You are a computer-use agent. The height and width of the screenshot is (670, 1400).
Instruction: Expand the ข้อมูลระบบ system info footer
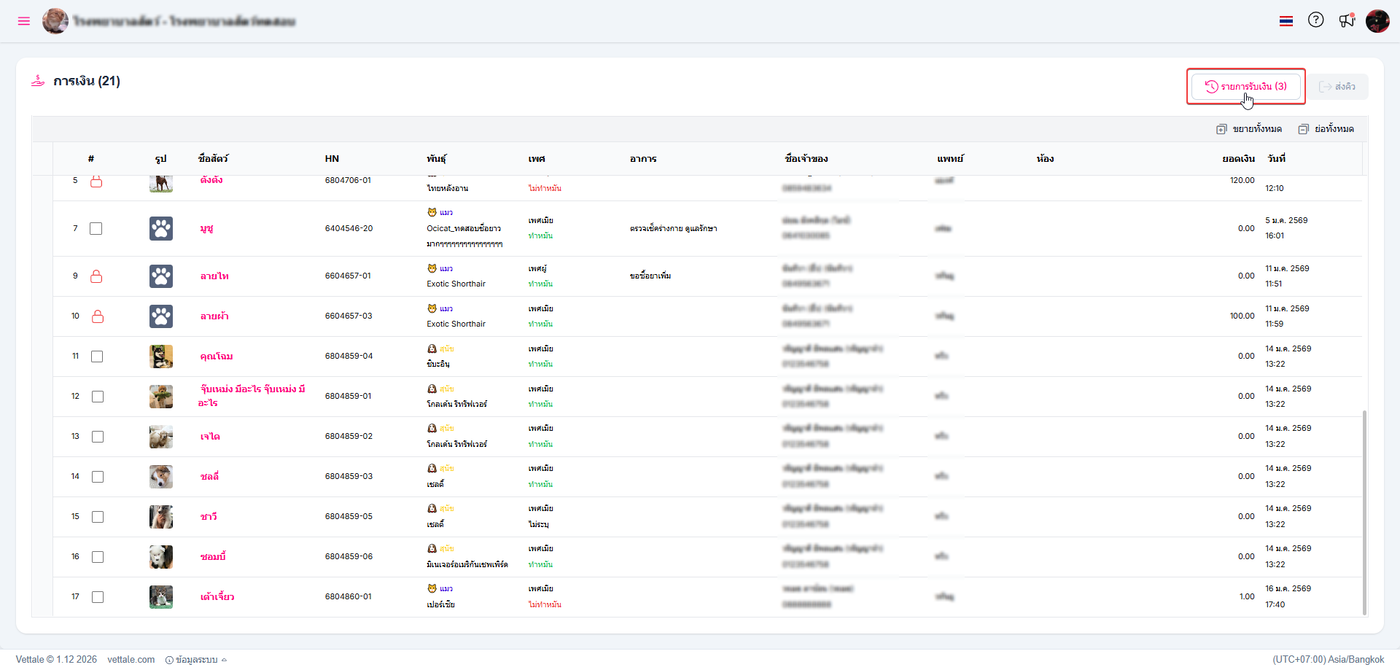click(x=195, y=660)
